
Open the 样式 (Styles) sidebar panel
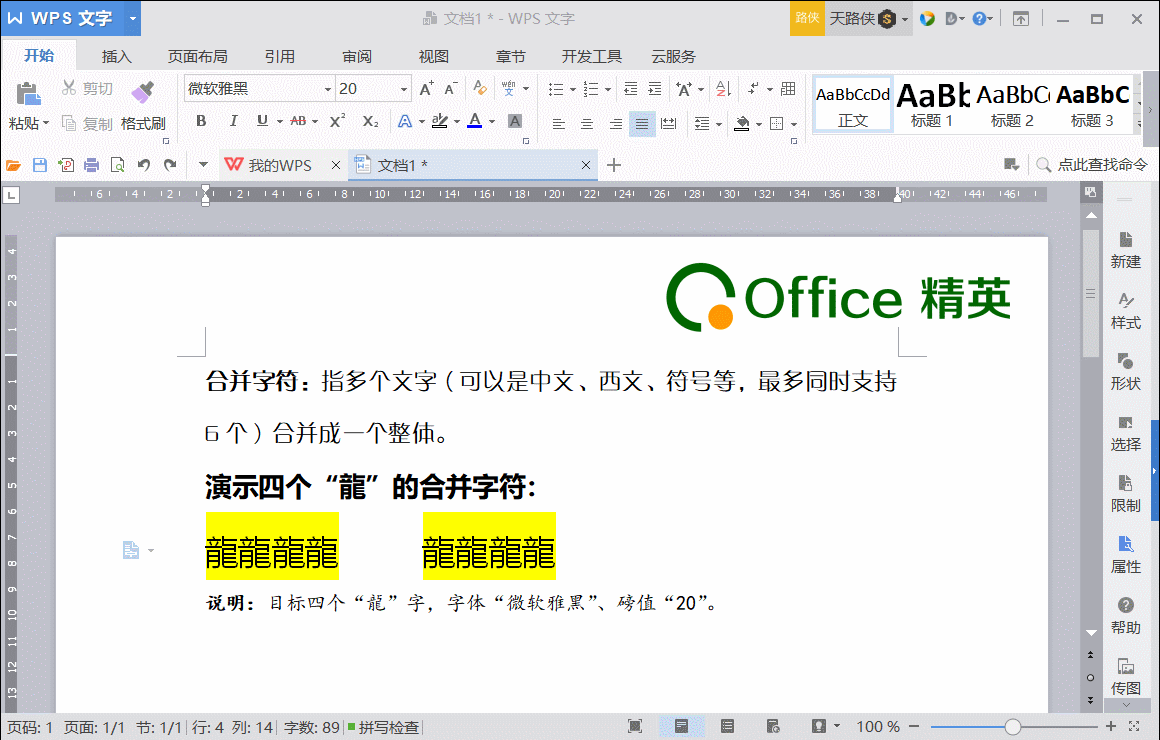pos(1125,311)
